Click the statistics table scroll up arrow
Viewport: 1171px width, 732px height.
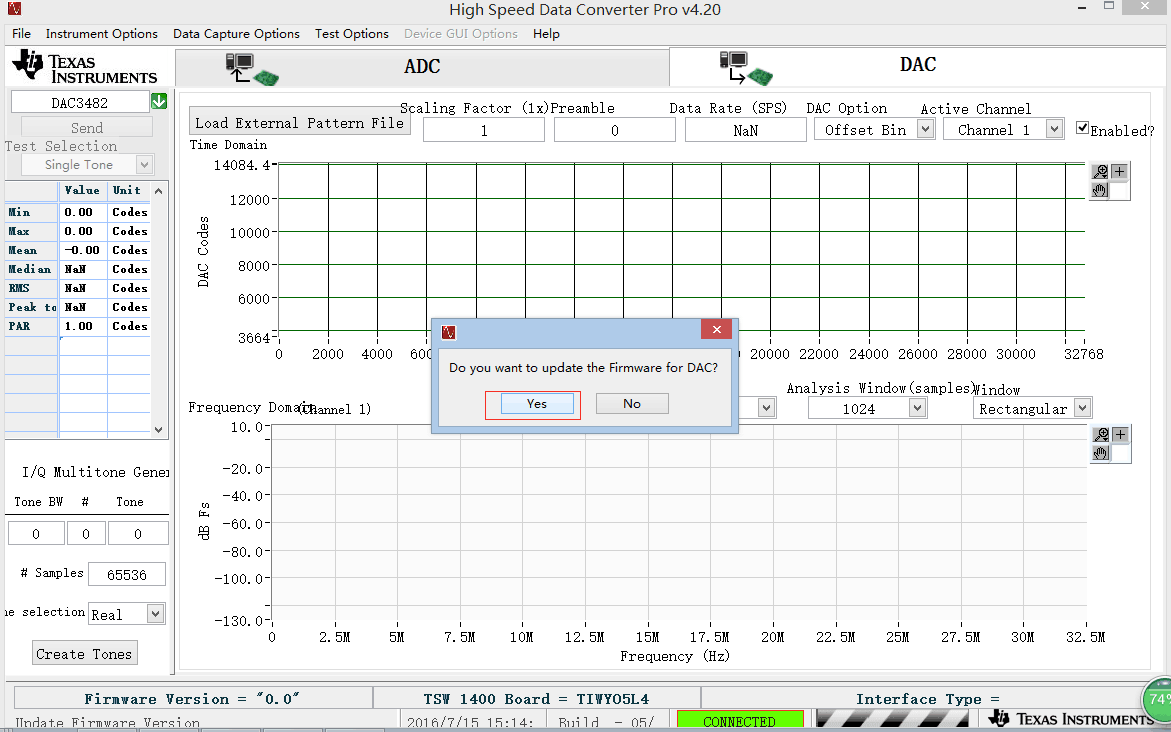pyautogui.click(x=158, y=191)
